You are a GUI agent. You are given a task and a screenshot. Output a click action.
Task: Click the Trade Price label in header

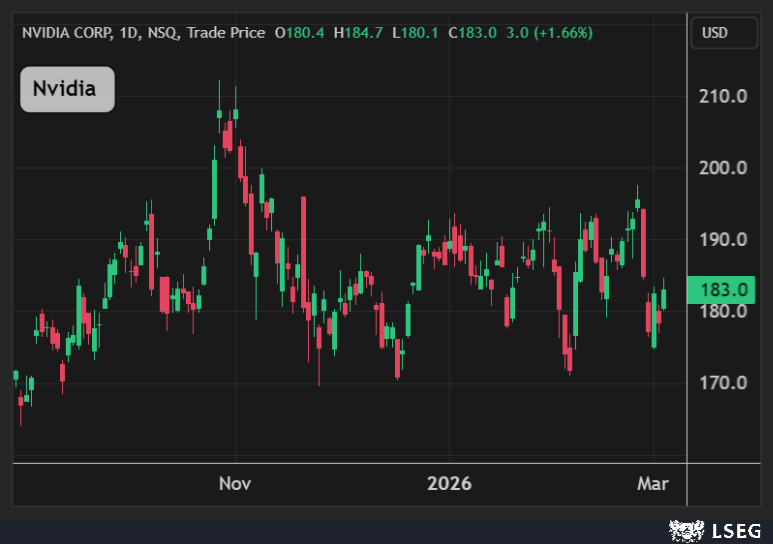(x=226, y=33)
